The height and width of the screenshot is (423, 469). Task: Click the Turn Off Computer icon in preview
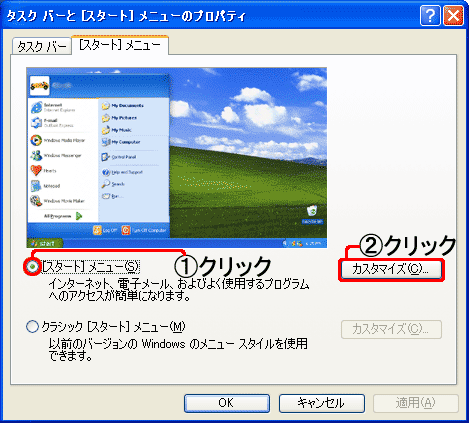(126, 230)
